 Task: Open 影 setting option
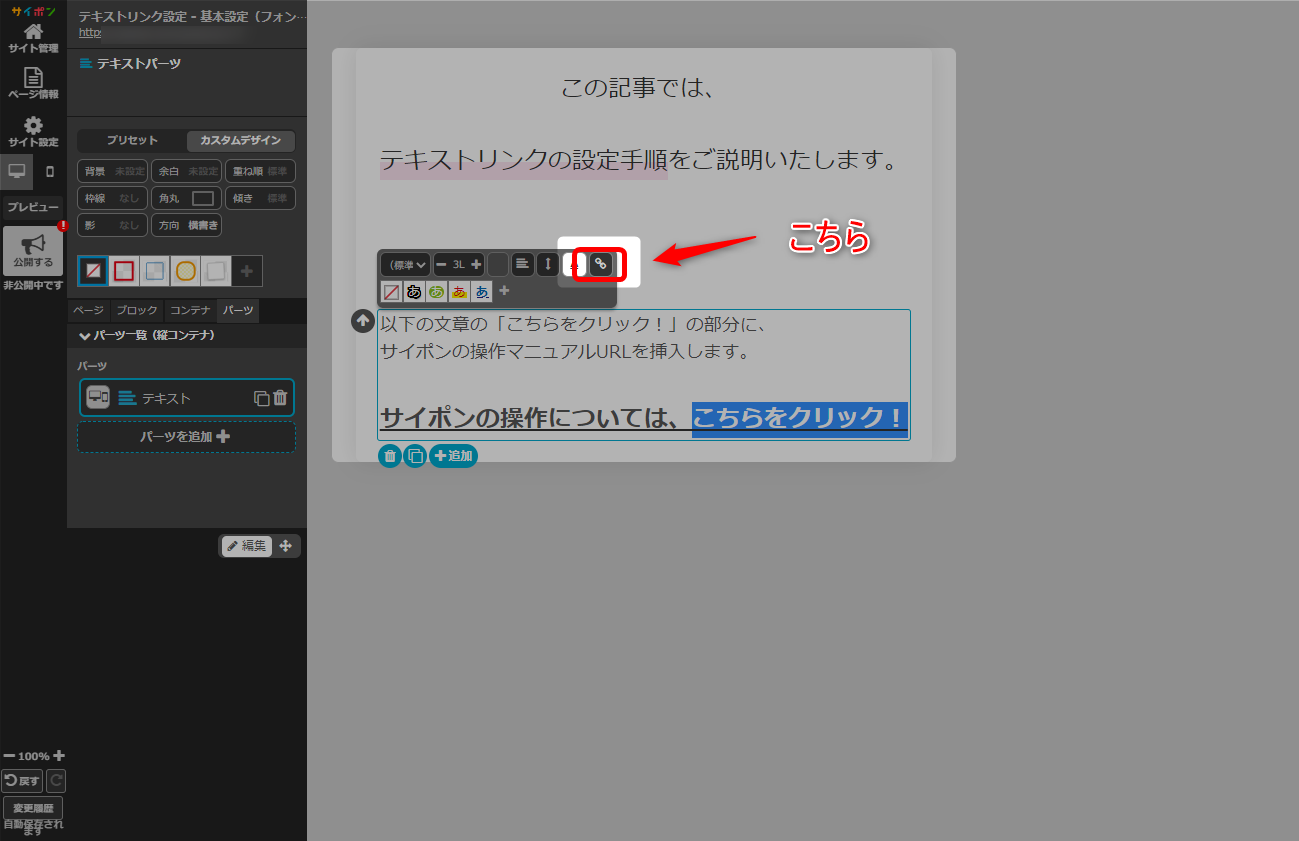point(113,225)
